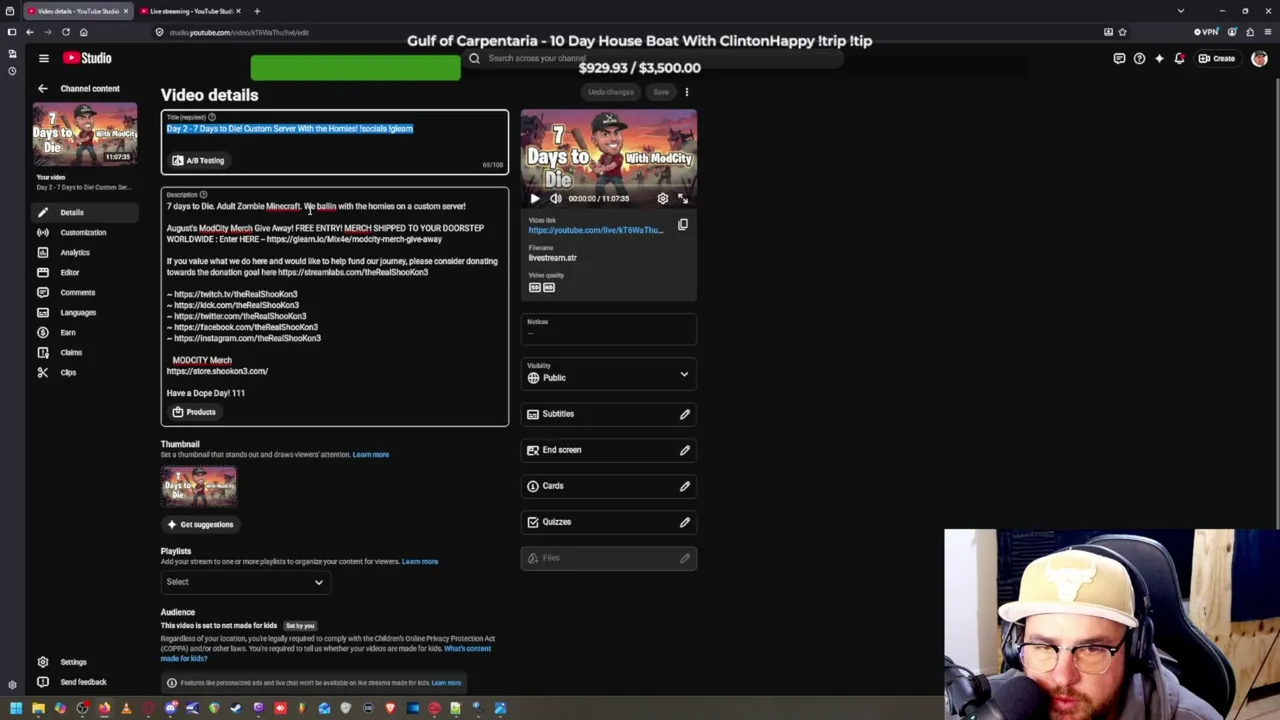The width and height of the screenshot is (1280, 720).
Task: Edit Cards using the pencil icon
Action: coord(685,486)
